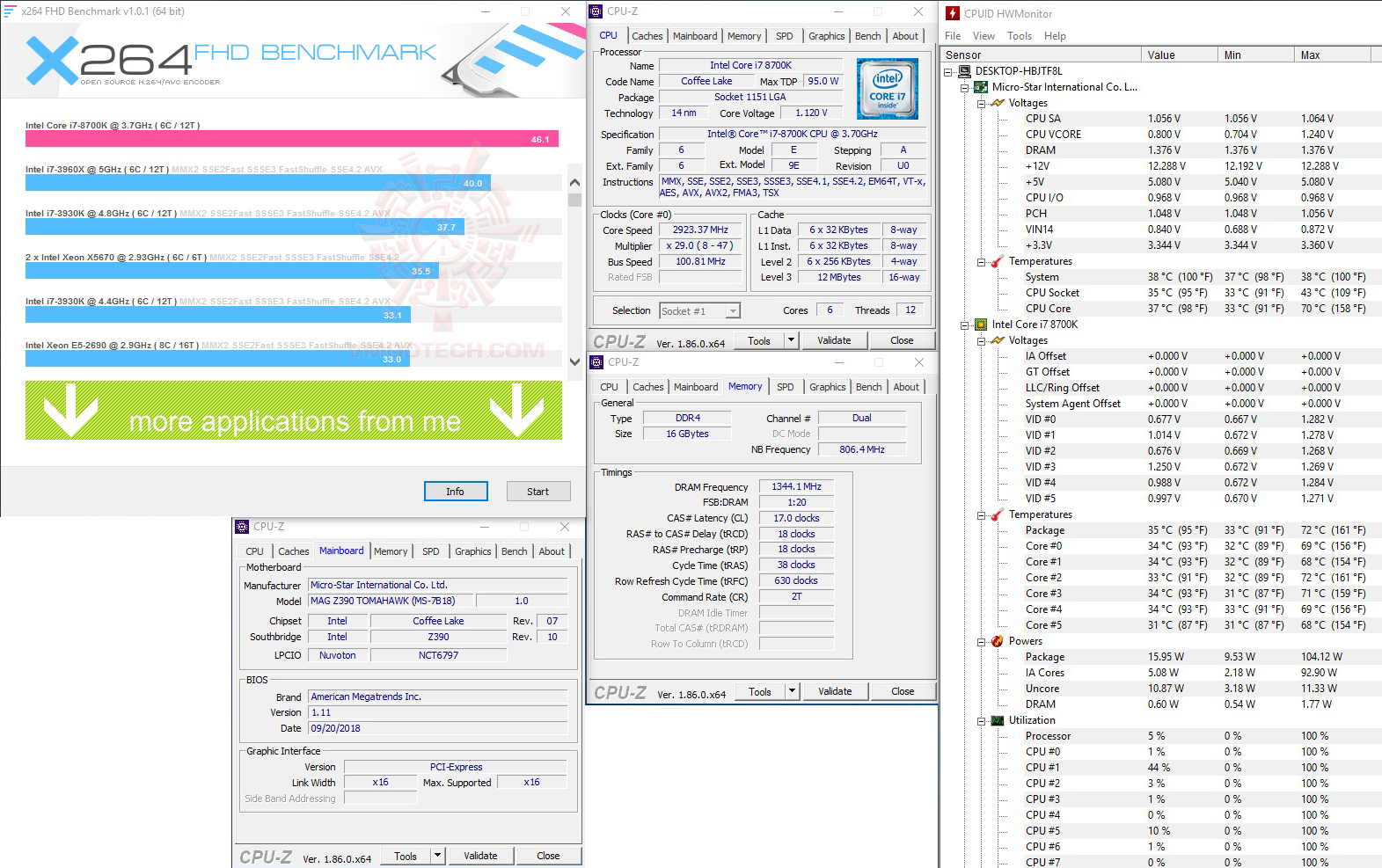
Task: Click the pink i7-8700K 46.1 result bar
Action: point(291,139)
